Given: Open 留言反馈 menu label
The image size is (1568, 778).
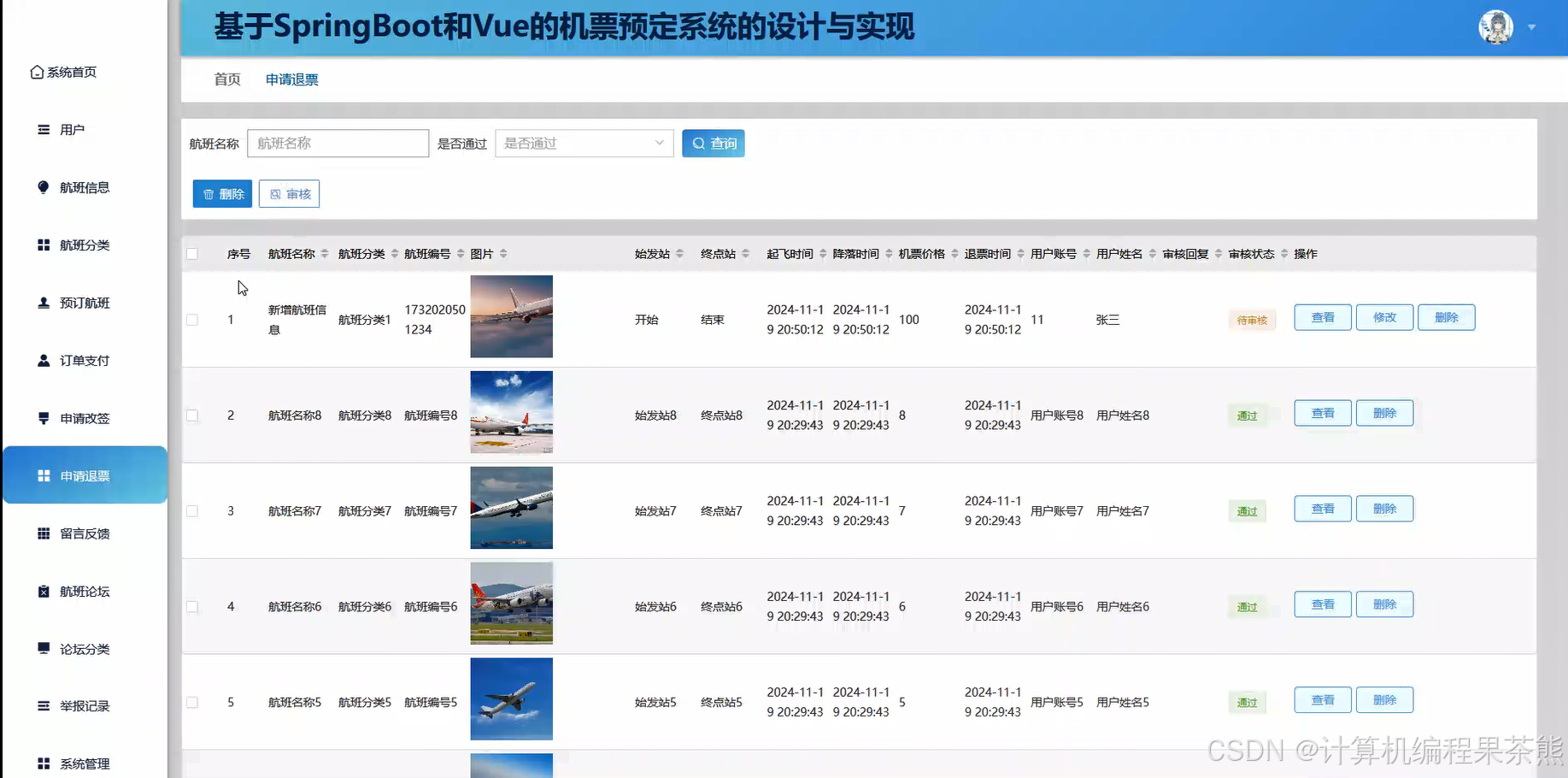Looking at the screenshot, I should pyautogui.click(x=85, y=533).
